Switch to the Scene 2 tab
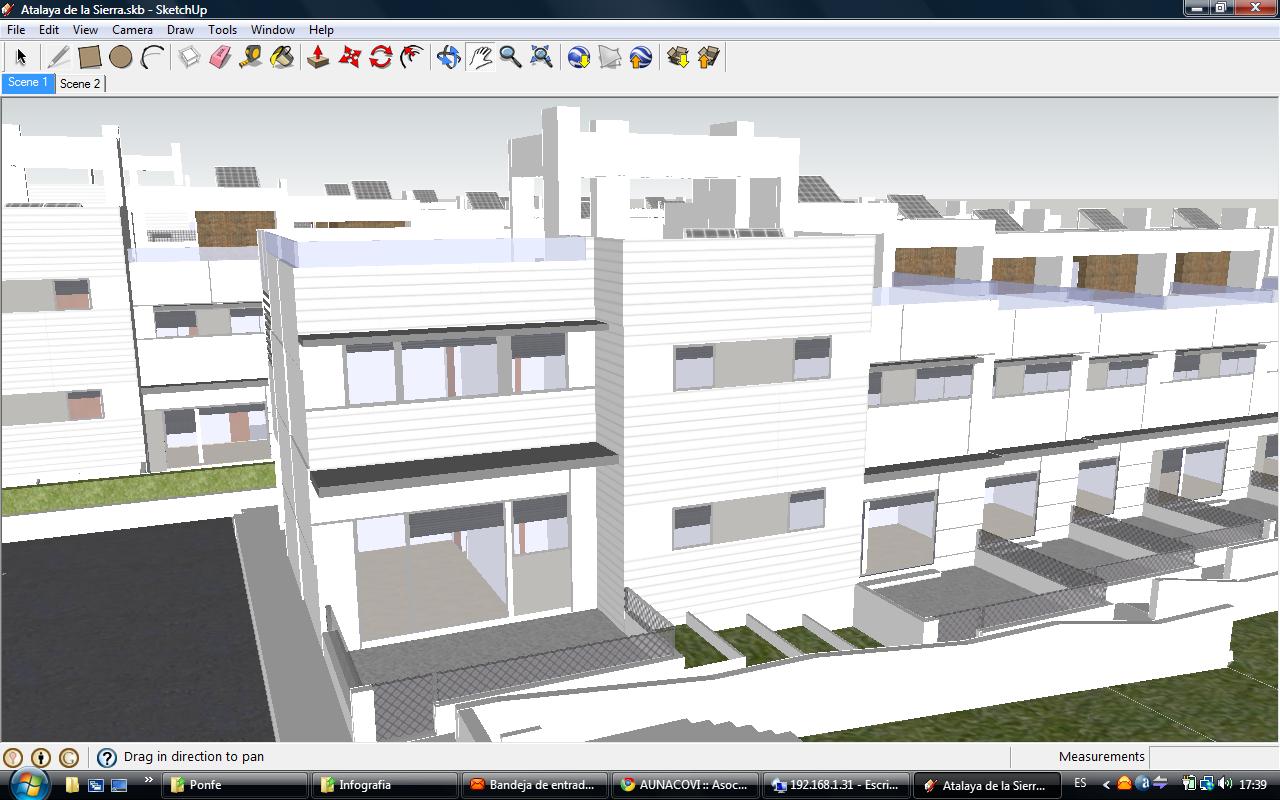Screen dimensions: 1280x800 click(80, 84)
